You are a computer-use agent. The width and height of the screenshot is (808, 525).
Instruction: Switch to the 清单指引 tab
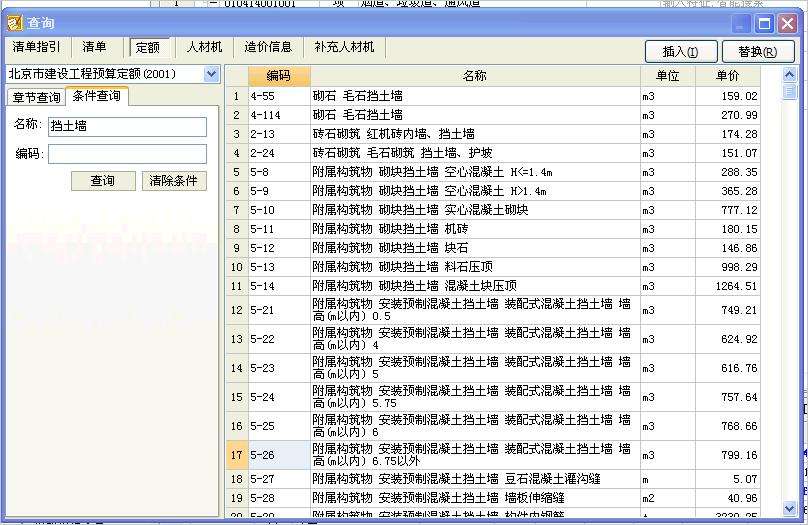pos(36,47)
